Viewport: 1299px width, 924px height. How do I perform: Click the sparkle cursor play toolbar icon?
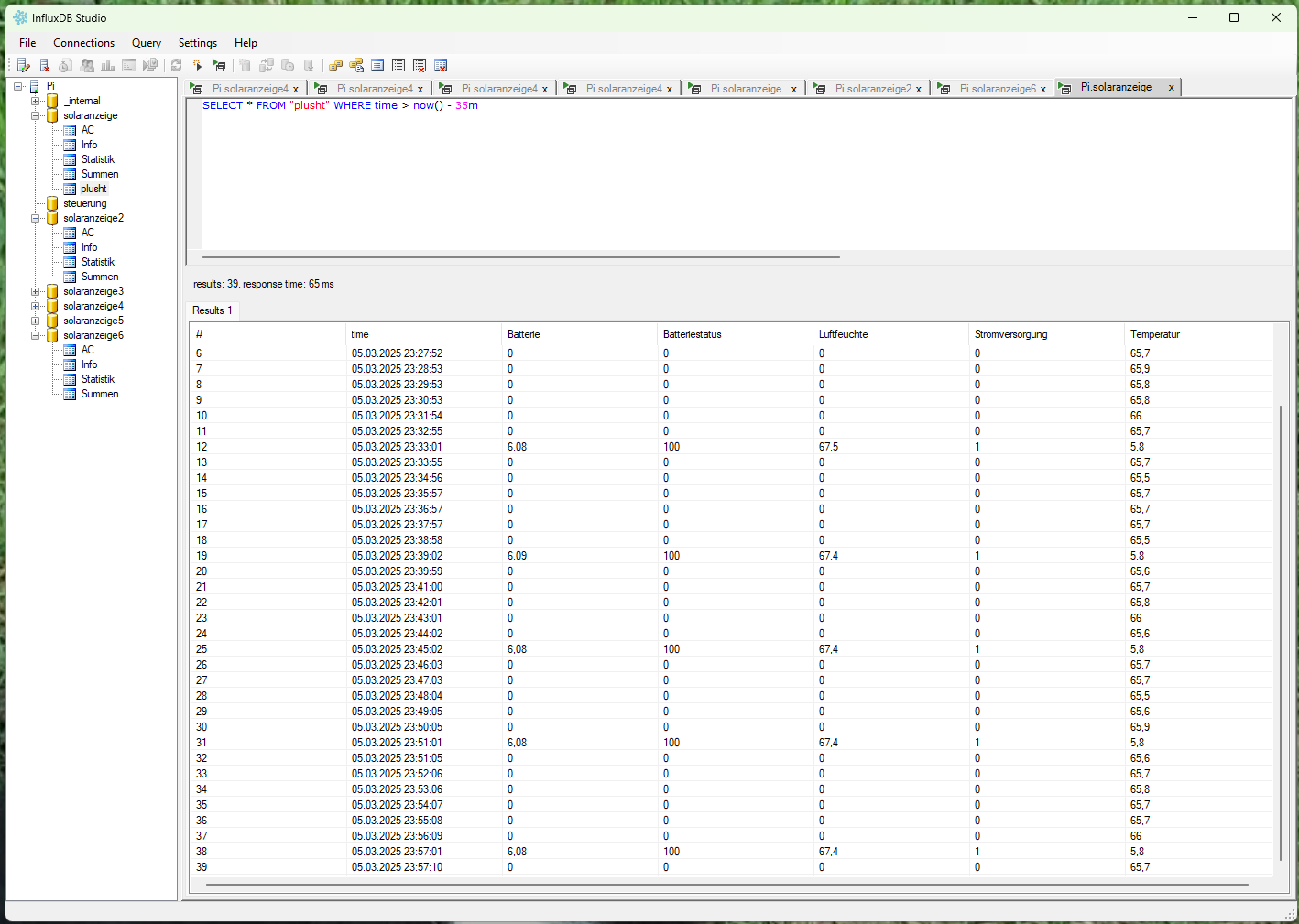[197, 65]
